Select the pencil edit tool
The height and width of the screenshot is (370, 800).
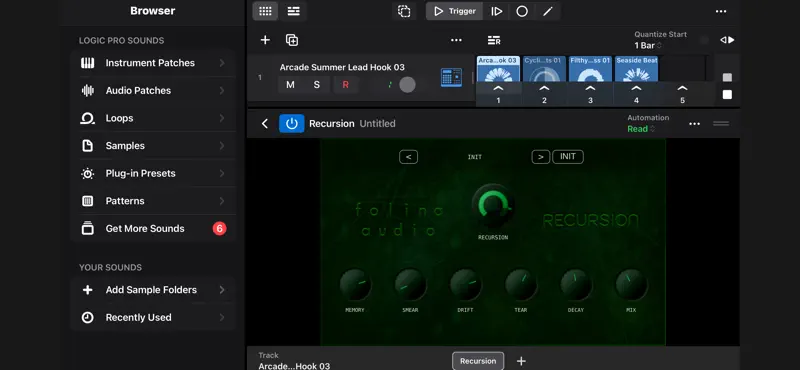pos(547,11)
